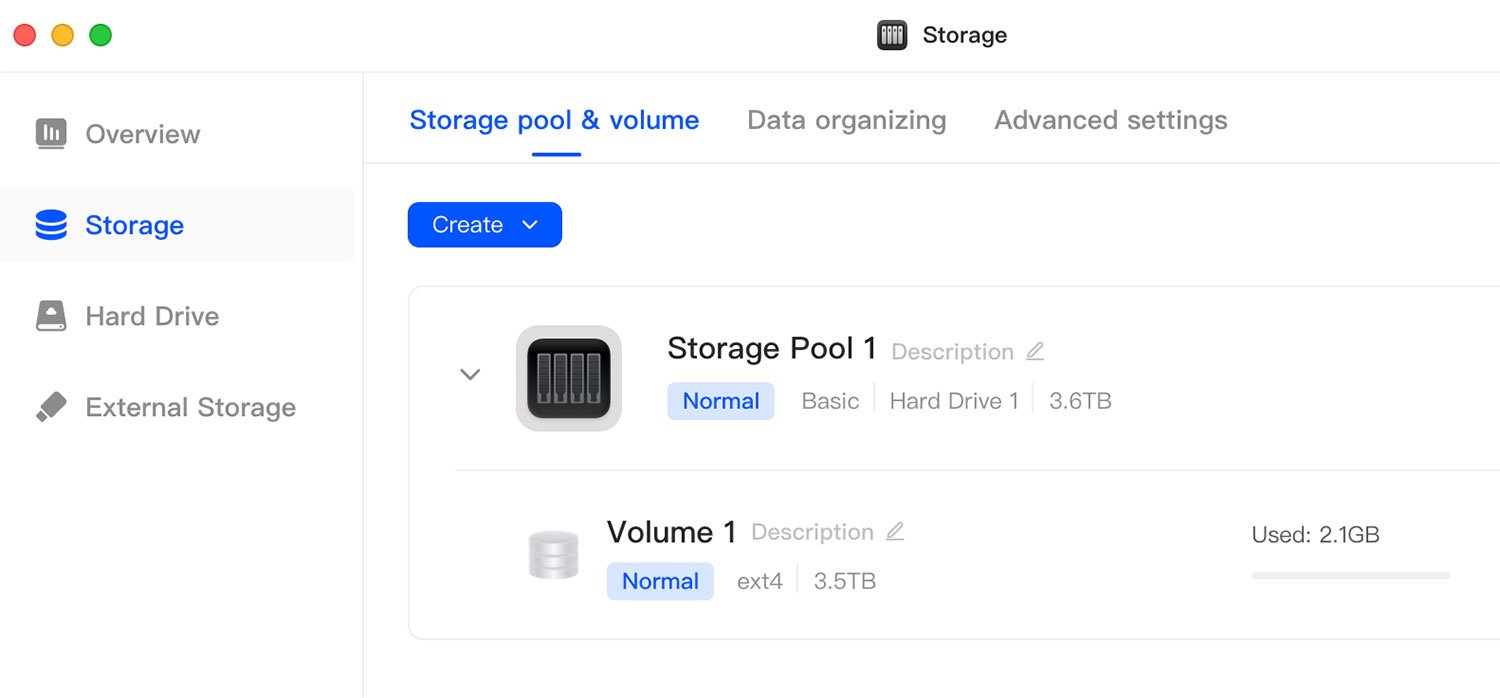Click the Storage Pool 1 Description placeholder text
This screenshot has width=1500, height=698.
[952, 352]
